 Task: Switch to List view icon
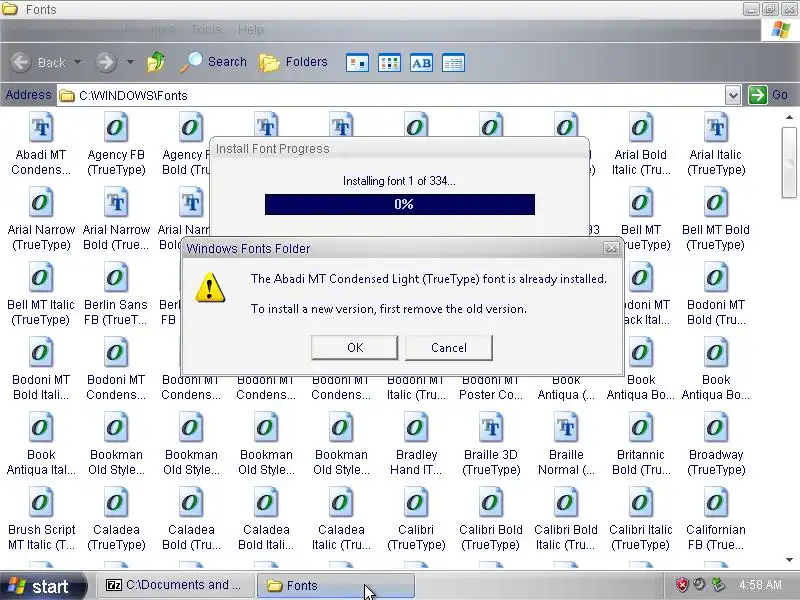[389, 63]
